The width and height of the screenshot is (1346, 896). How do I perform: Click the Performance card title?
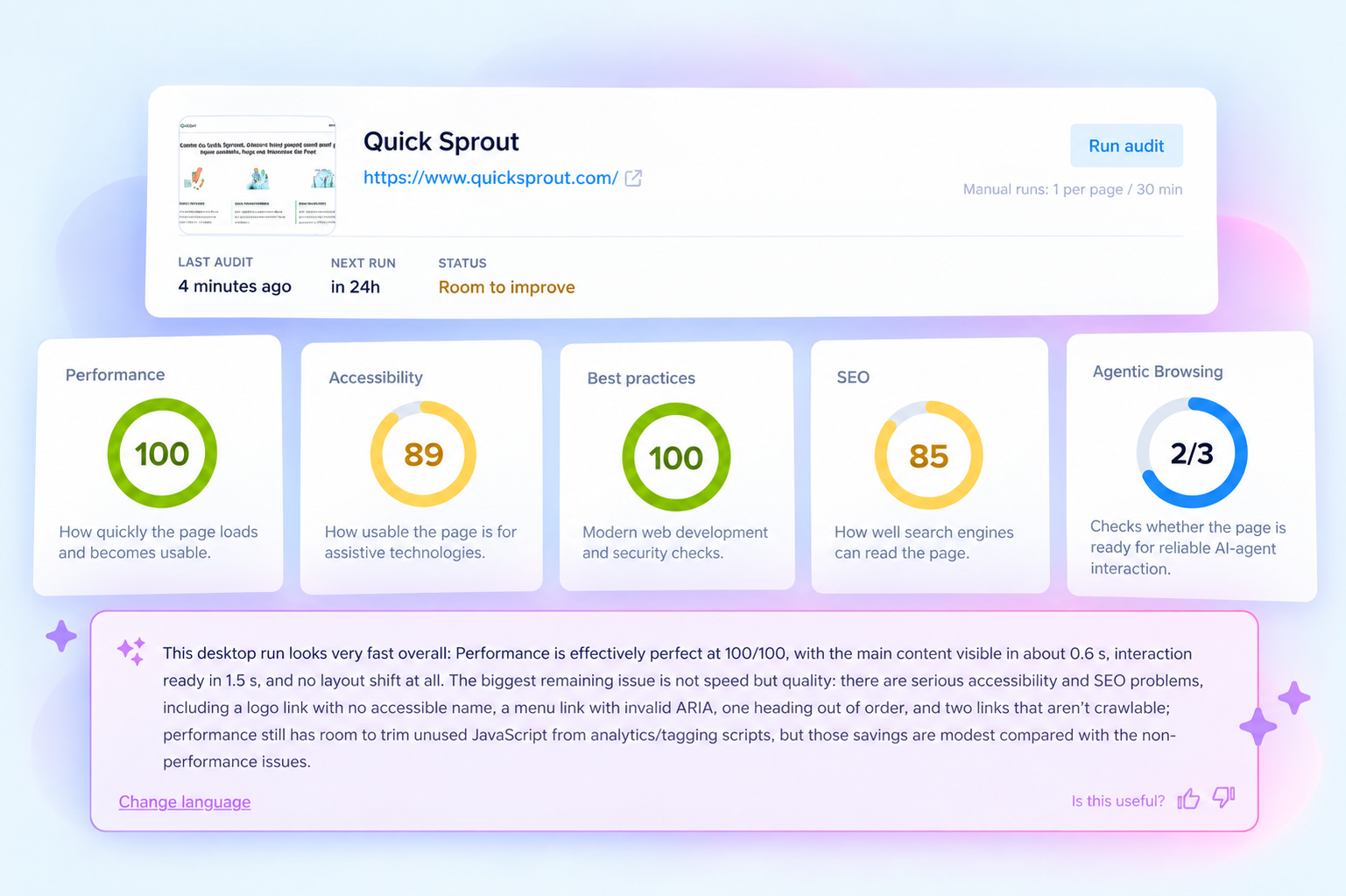pyautogui.click(x=115, y=375)
